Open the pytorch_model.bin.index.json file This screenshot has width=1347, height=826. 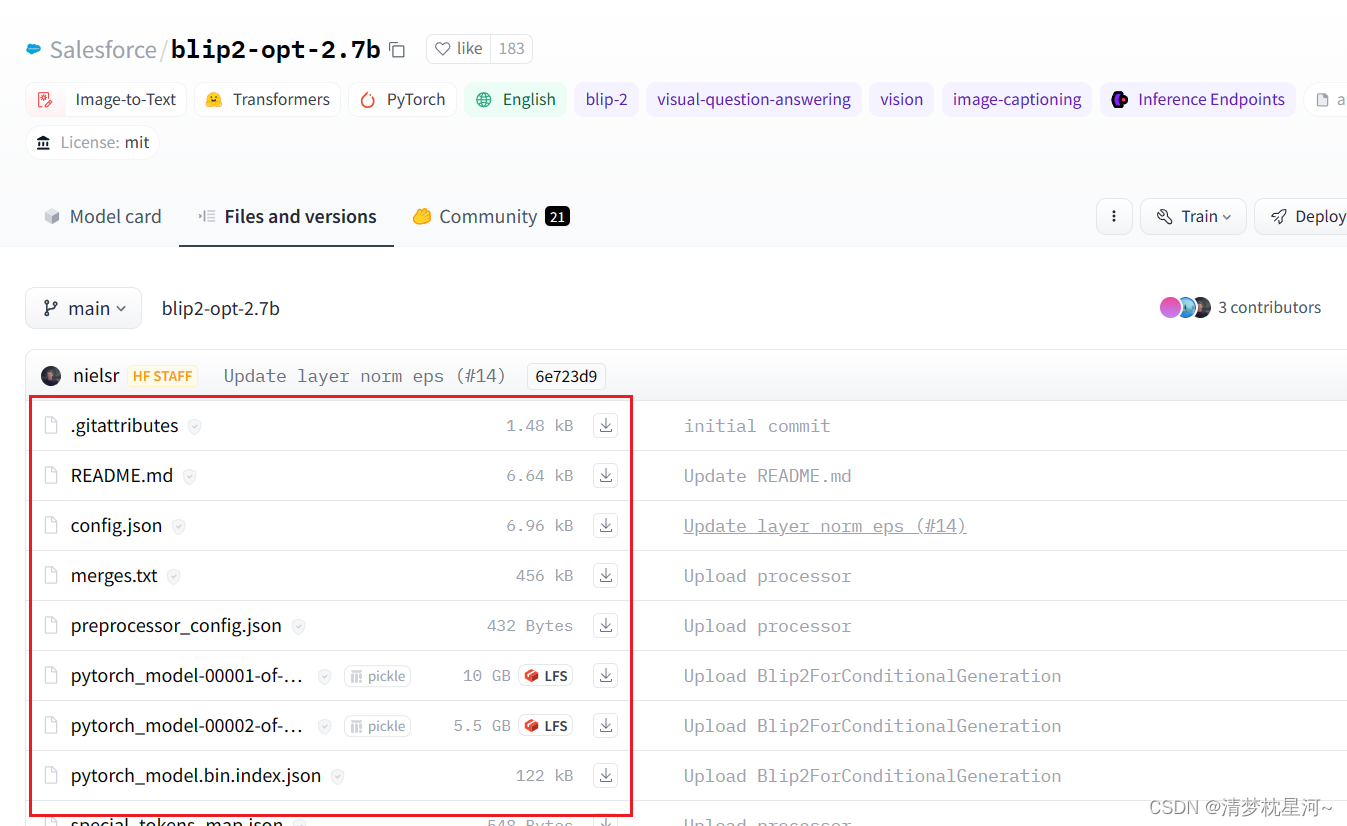[x=196, y=775]
